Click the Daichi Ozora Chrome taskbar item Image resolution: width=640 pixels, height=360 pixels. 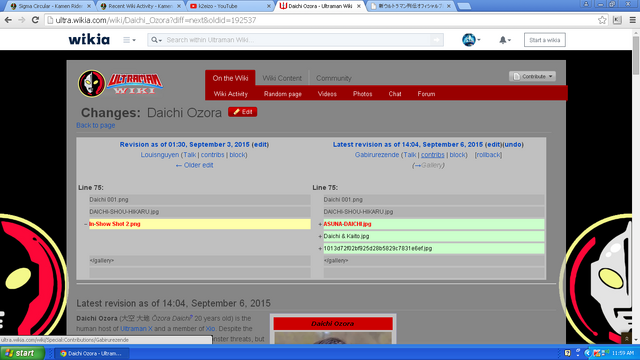(x=91, y=353)
